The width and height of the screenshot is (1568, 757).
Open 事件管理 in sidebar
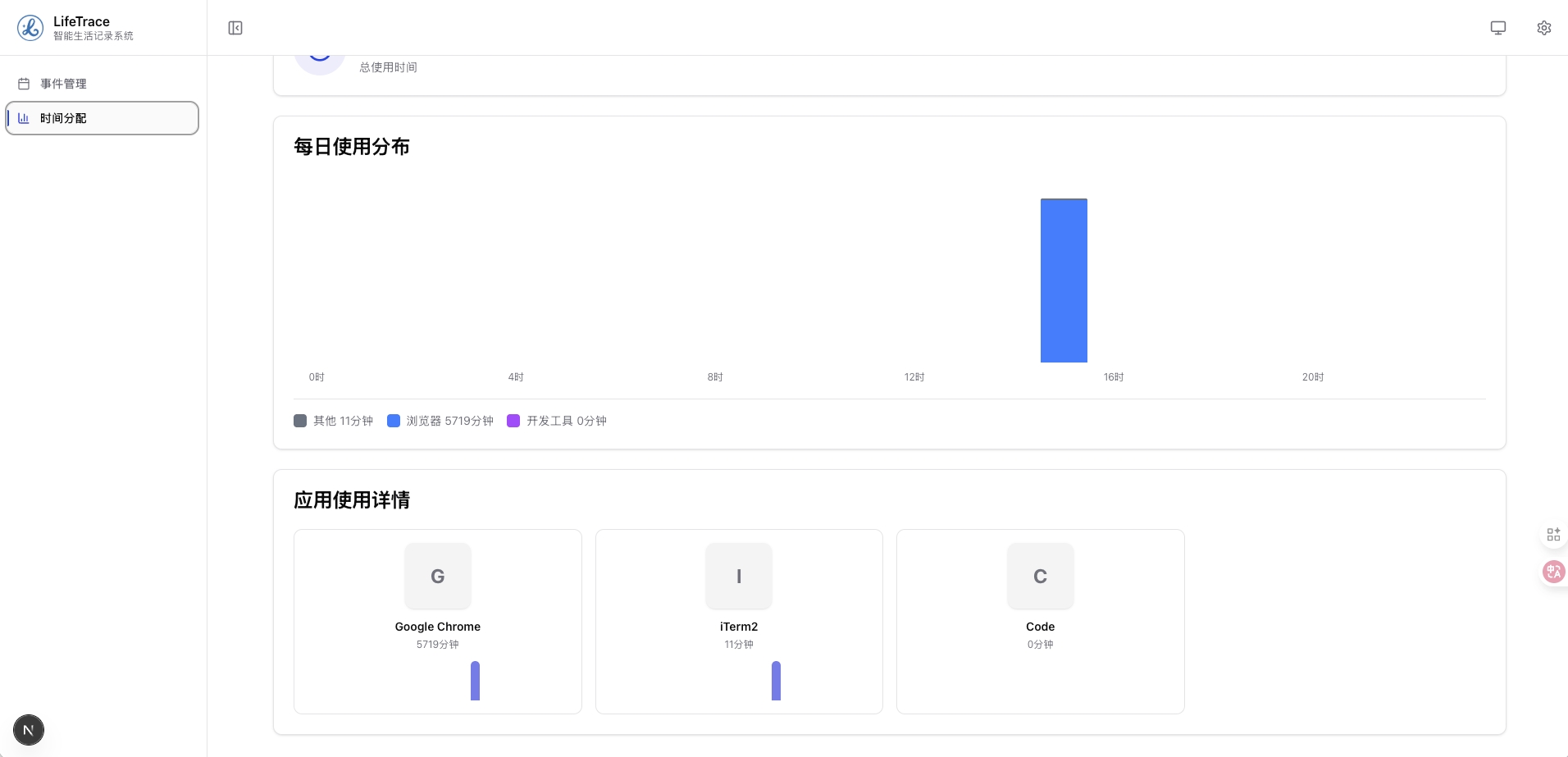[x=64, y=84]
